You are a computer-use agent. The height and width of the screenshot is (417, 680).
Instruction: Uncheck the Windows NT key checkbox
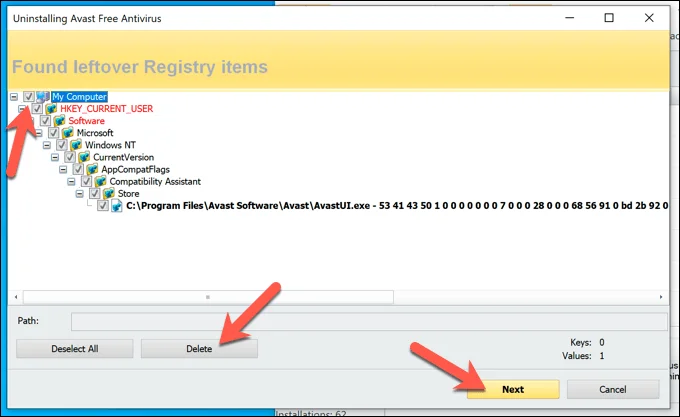coord(62,145)
